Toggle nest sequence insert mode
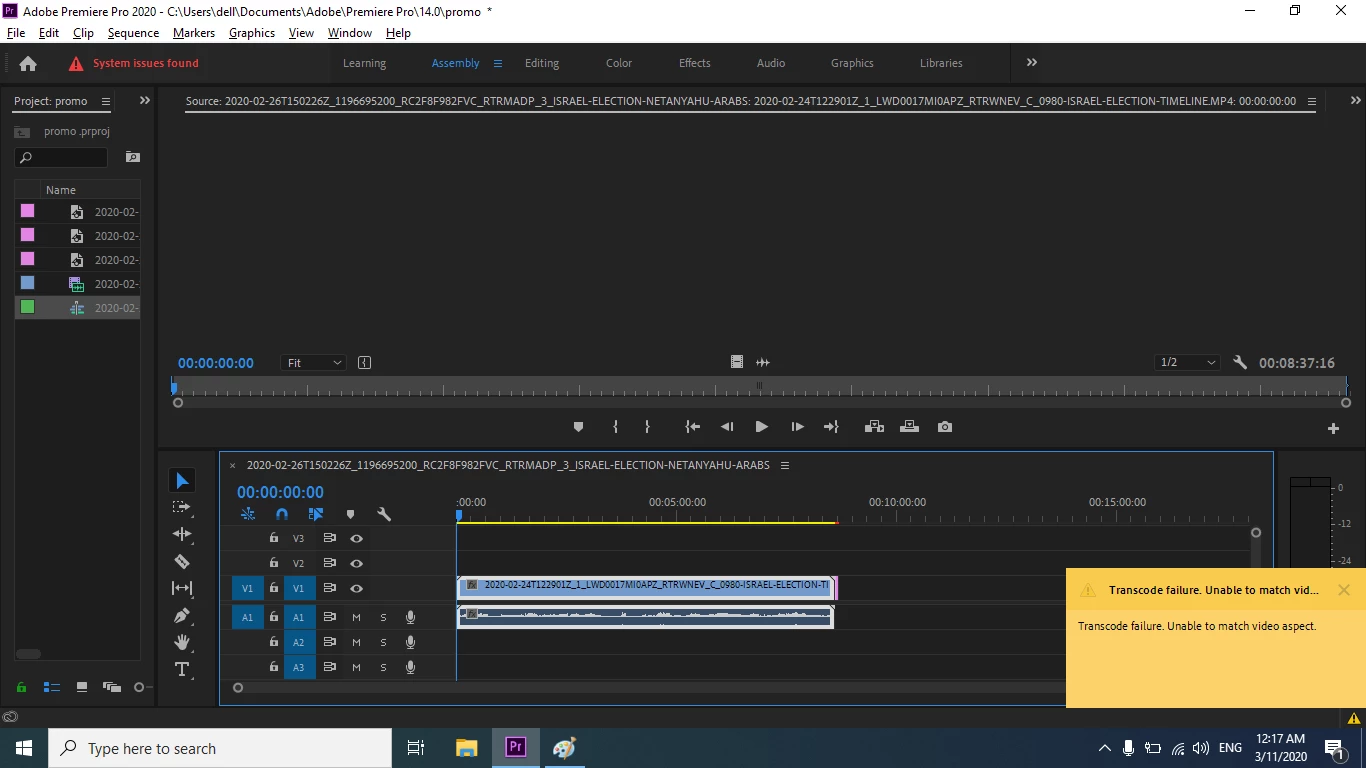 pos(248,514)
